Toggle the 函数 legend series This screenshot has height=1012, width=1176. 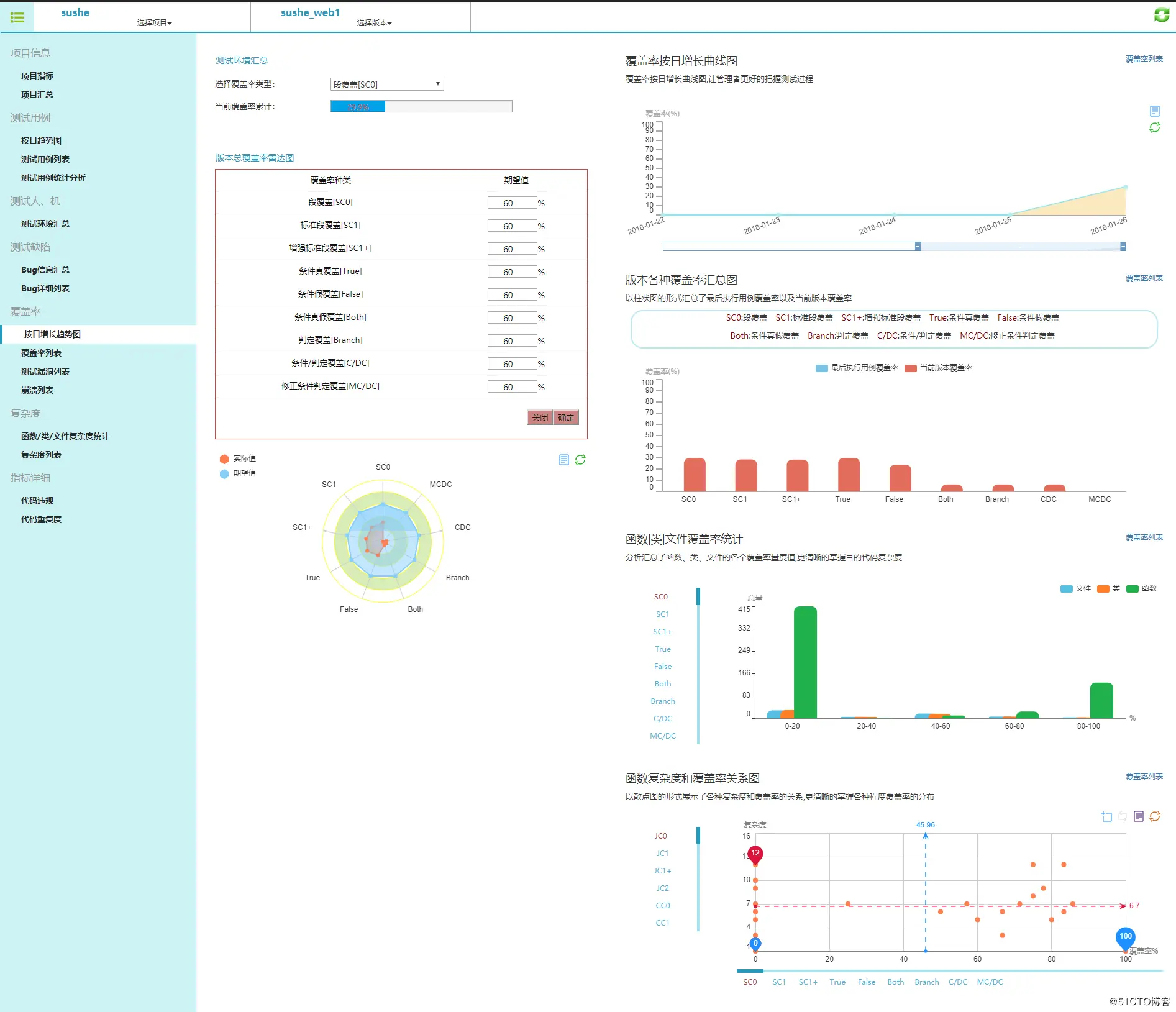point(1142,588)
